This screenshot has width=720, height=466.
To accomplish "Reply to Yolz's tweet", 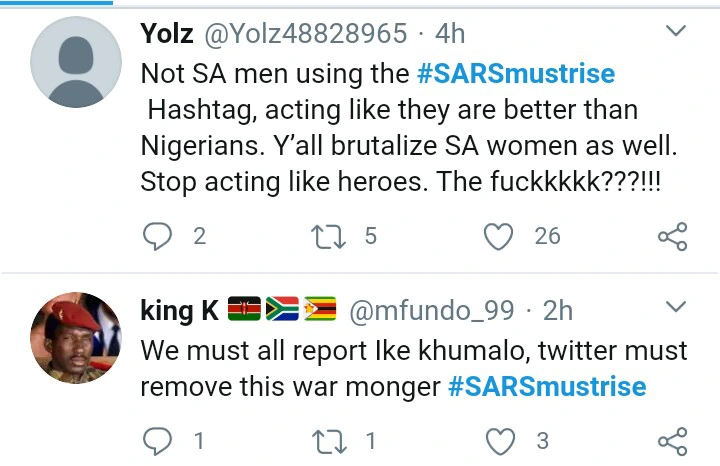I will tap(158, 236).
